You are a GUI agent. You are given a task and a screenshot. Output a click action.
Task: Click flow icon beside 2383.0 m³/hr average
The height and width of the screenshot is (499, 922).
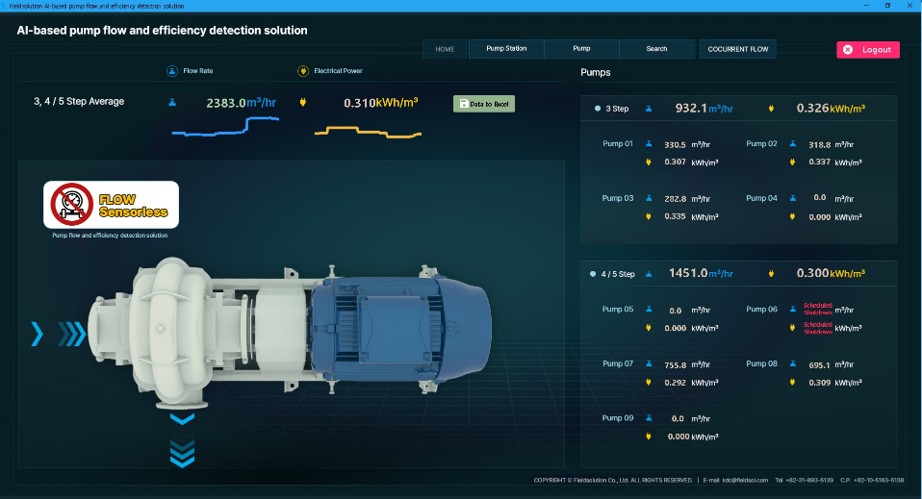pos(172,102)
